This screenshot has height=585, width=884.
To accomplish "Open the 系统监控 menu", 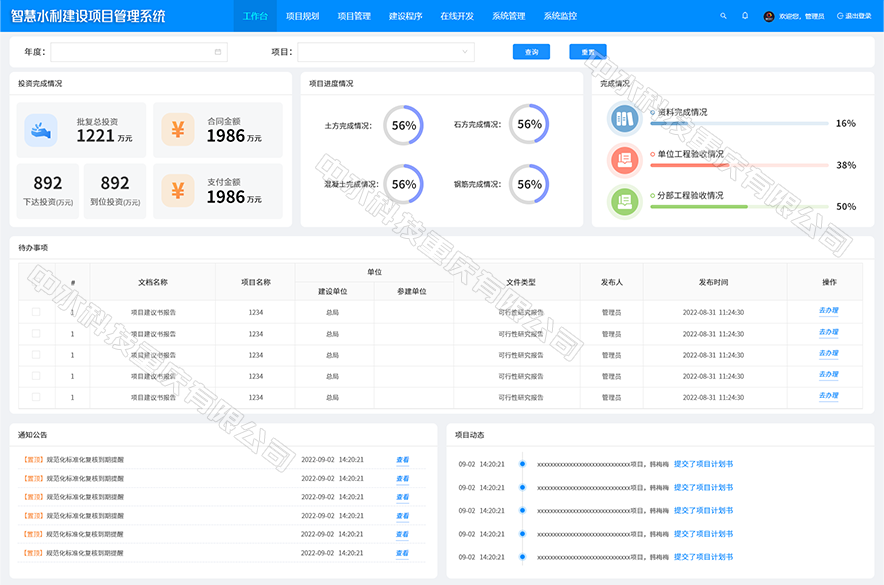I will click(560, 16).
